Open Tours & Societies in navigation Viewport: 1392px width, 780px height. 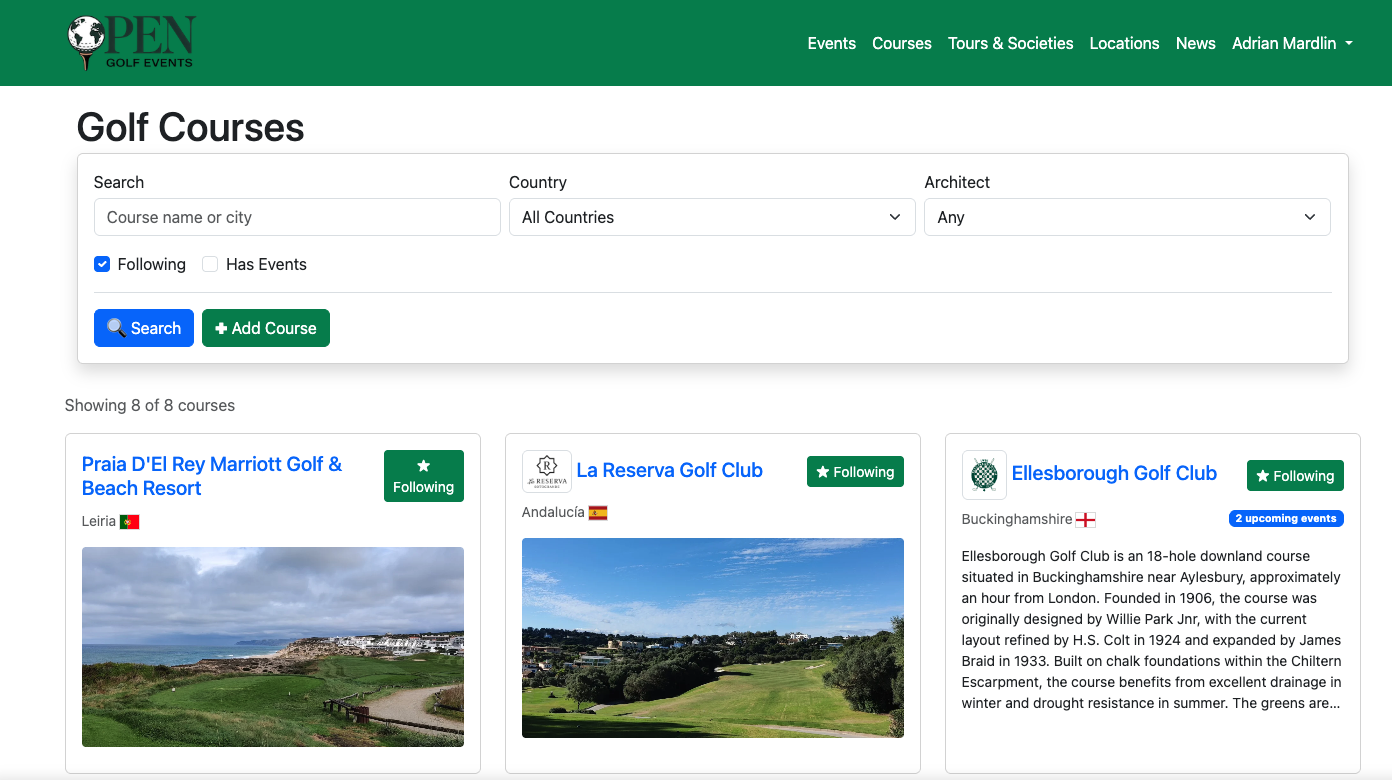tap(1010, 43)
